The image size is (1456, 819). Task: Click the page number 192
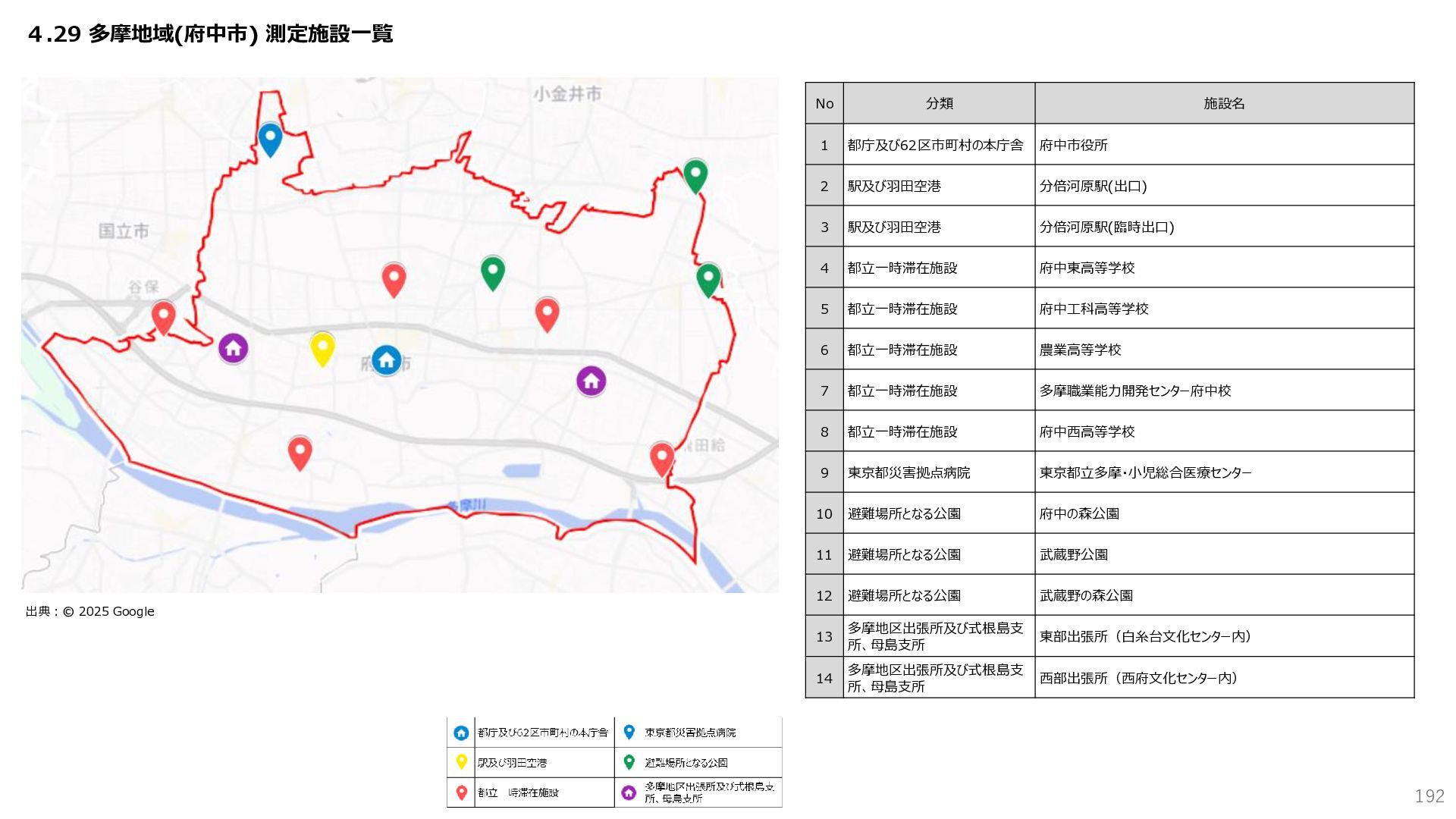coord(1429,795)
